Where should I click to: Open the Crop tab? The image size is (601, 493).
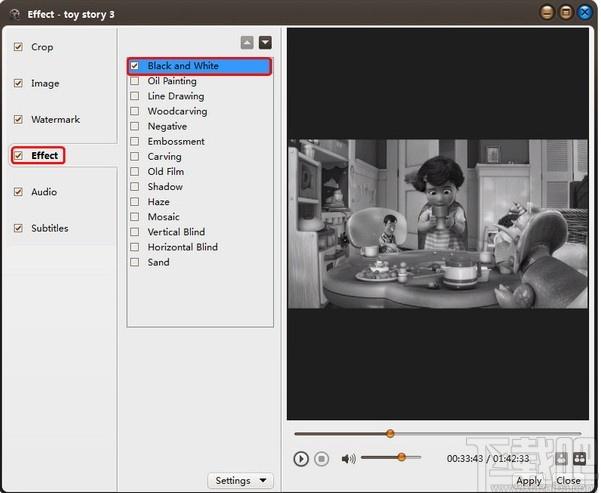[42, 47]
